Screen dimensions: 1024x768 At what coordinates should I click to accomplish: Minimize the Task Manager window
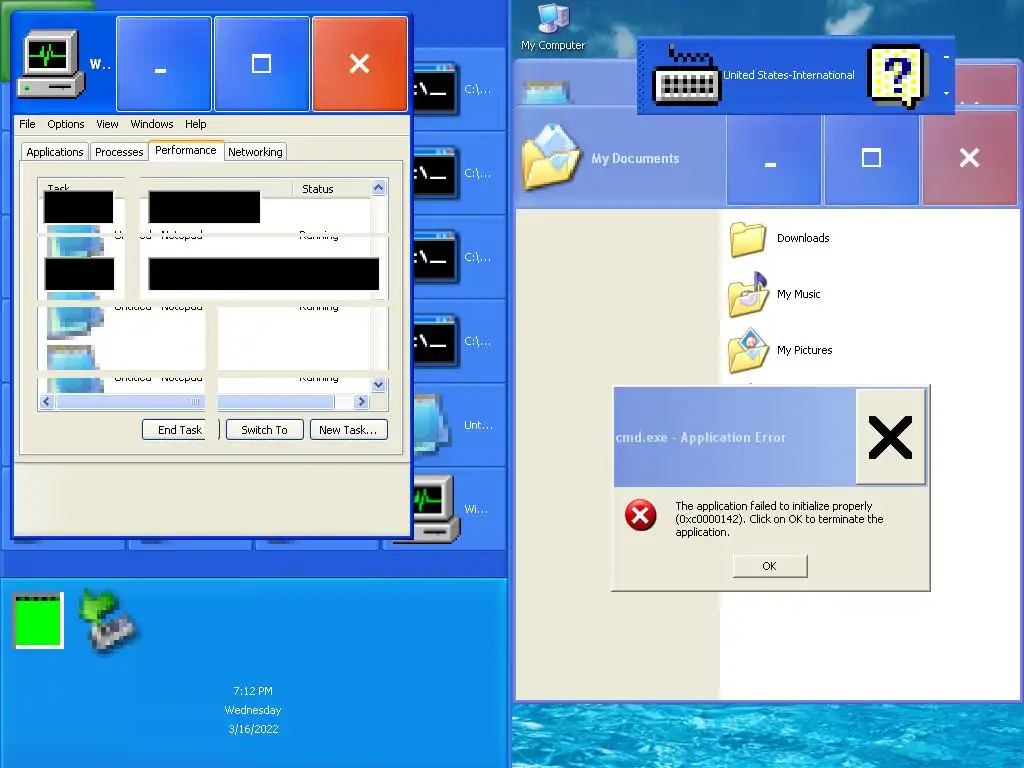click(164, 64)
